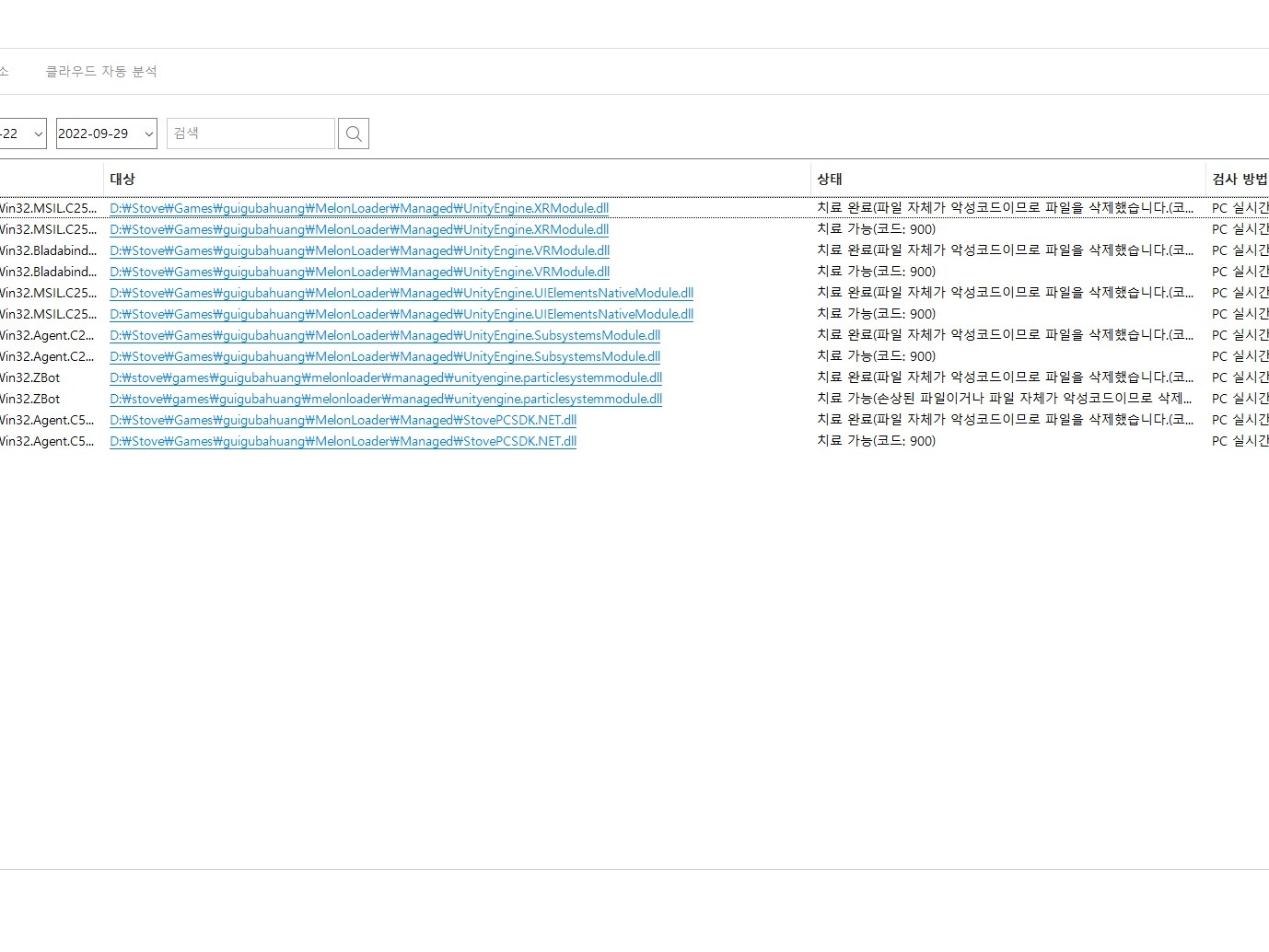The width and height of the screenshot is (1269, 952).
Task: Select the status text starting 치료 가능(손상된 파일이거나
Action: pyautogui.click(x=1005, y=399)
